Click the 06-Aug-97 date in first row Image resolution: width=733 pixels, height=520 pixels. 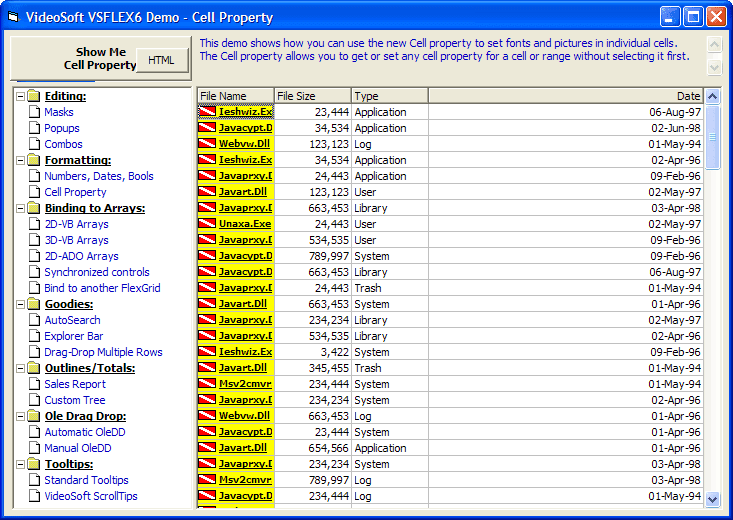566,112
